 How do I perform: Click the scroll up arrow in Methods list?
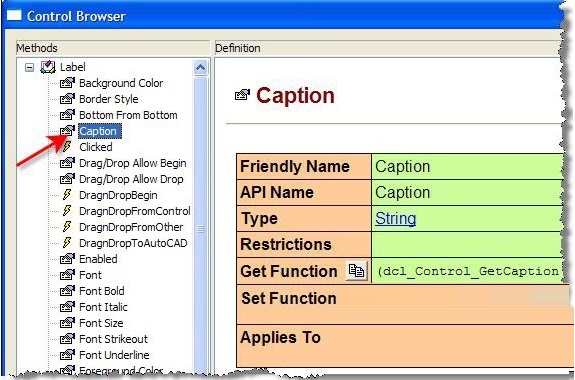(201, 68)
